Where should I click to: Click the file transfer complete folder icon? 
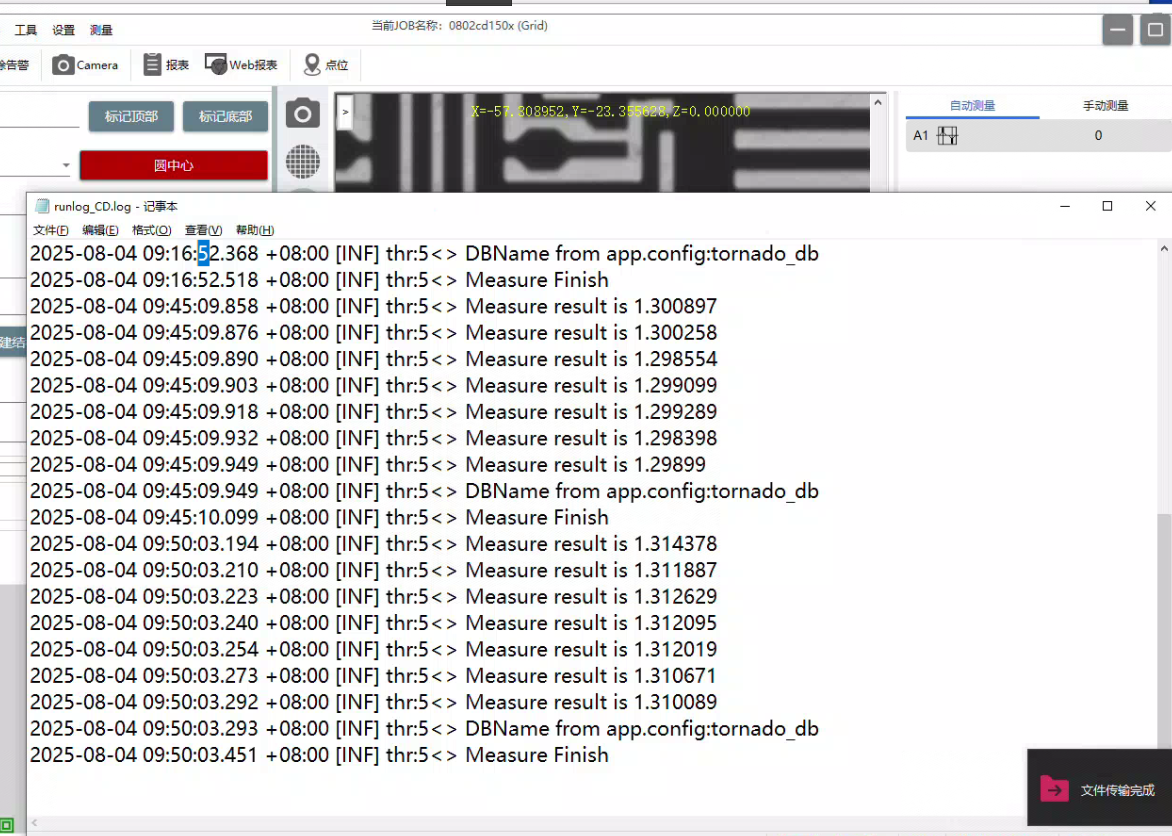tap(1054, 789)
